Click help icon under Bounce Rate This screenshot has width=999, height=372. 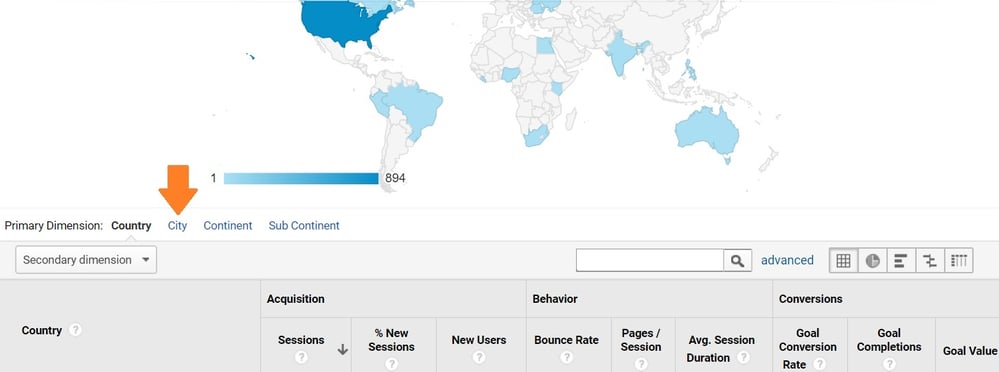(566, 357)
